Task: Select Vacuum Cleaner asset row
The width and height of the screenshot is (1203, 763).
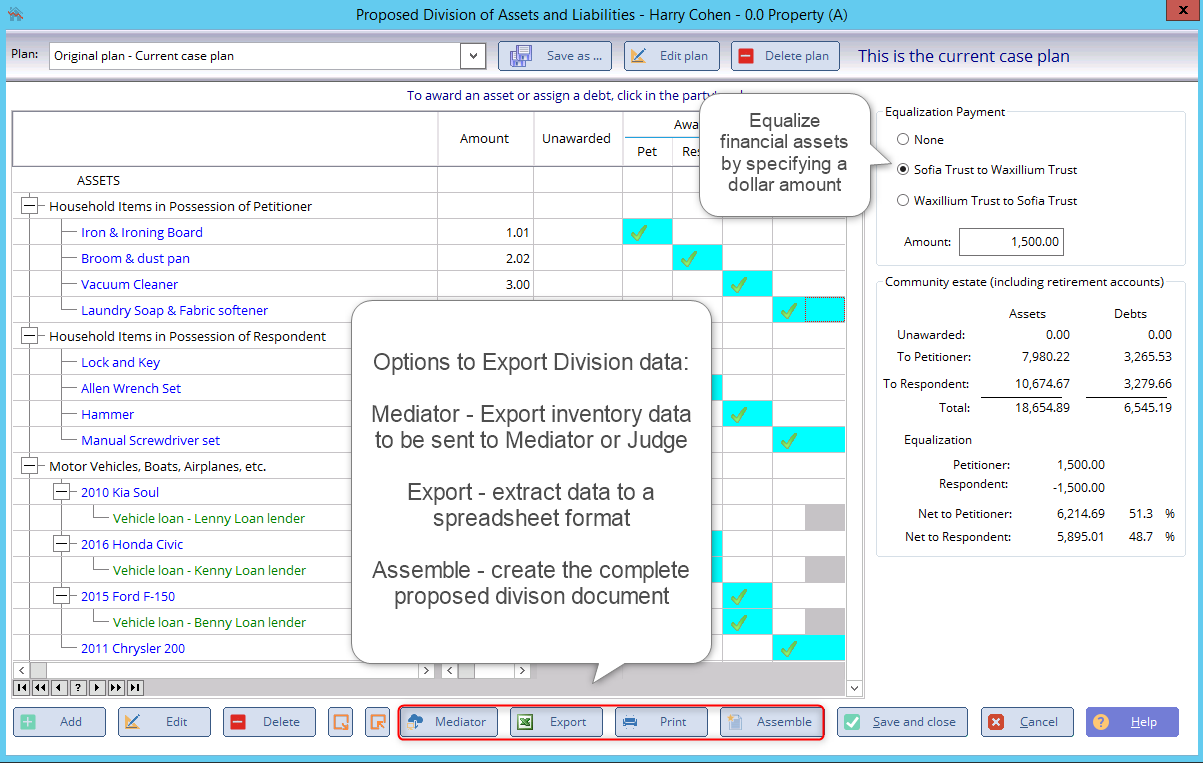Action: 129,284
